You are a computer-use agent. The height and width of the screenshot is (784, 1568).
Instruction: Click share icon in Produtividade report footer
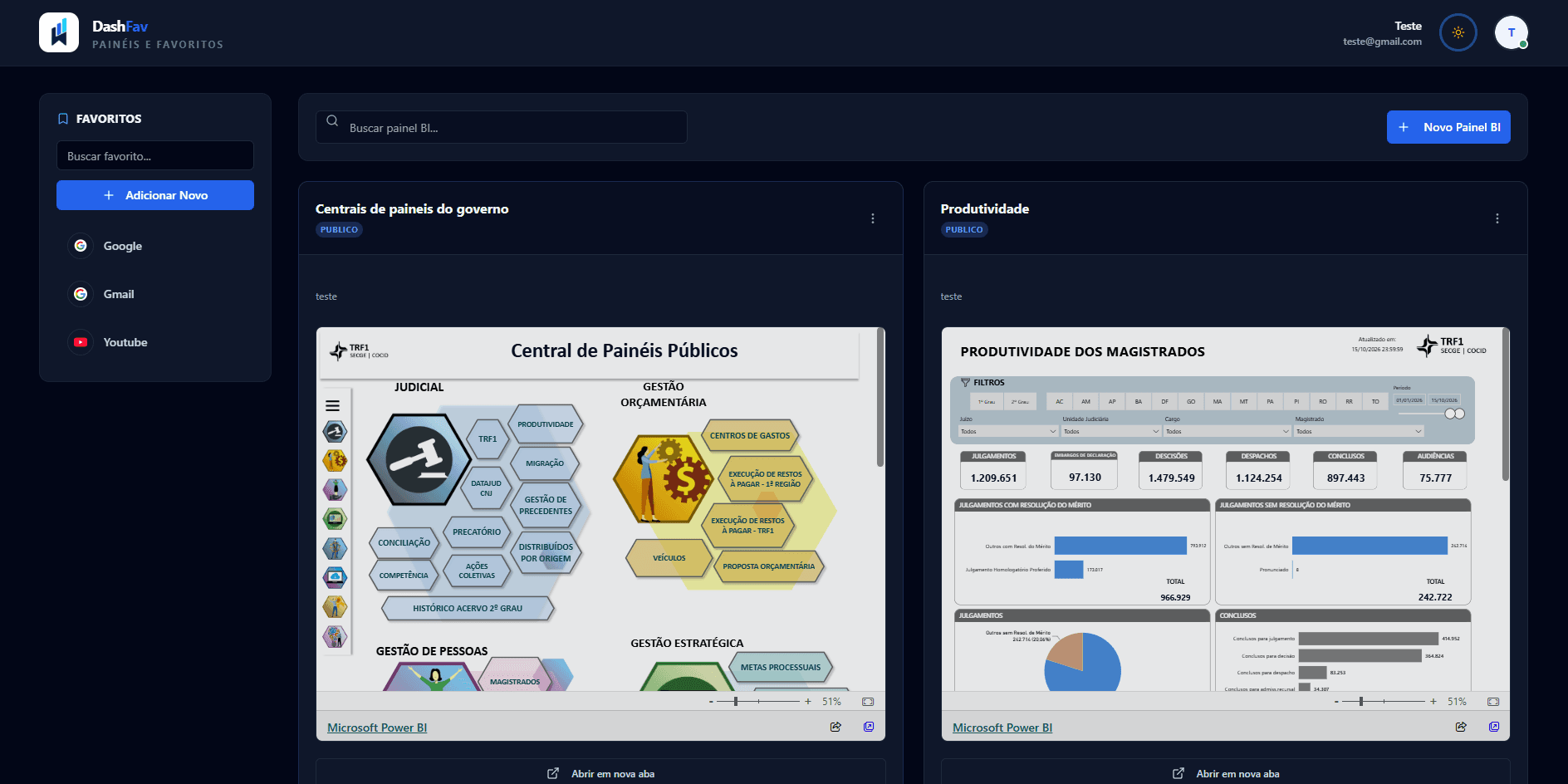click(1461, 727)
